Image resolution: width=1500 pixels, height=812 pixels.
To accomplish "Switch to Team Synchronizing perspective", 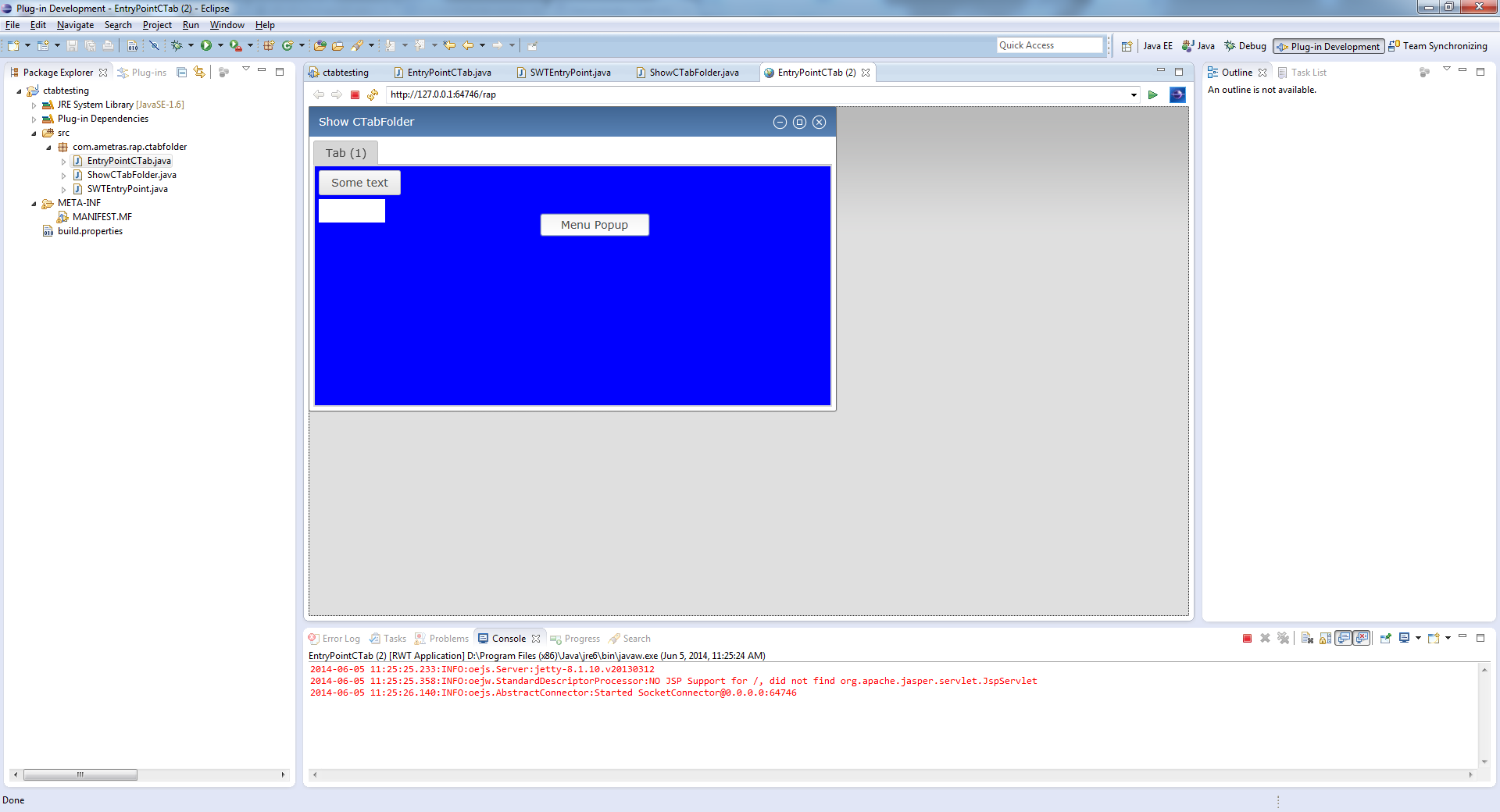I will coord(1437,46).
